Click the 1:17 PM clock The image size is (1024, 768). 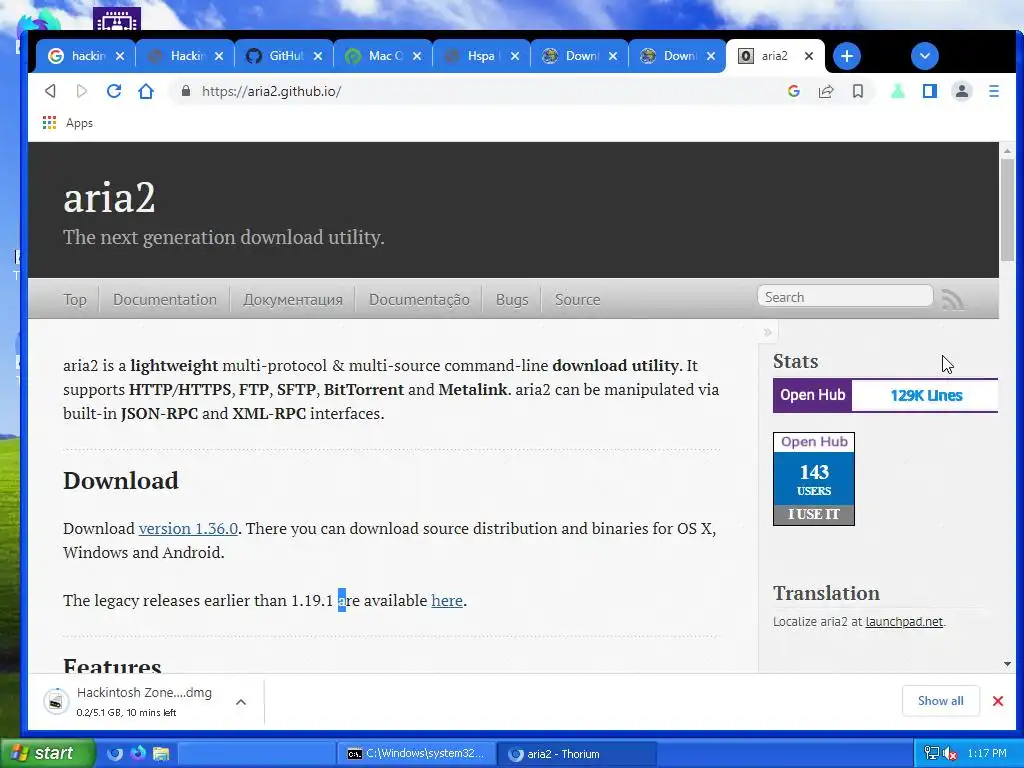point(987,754)
